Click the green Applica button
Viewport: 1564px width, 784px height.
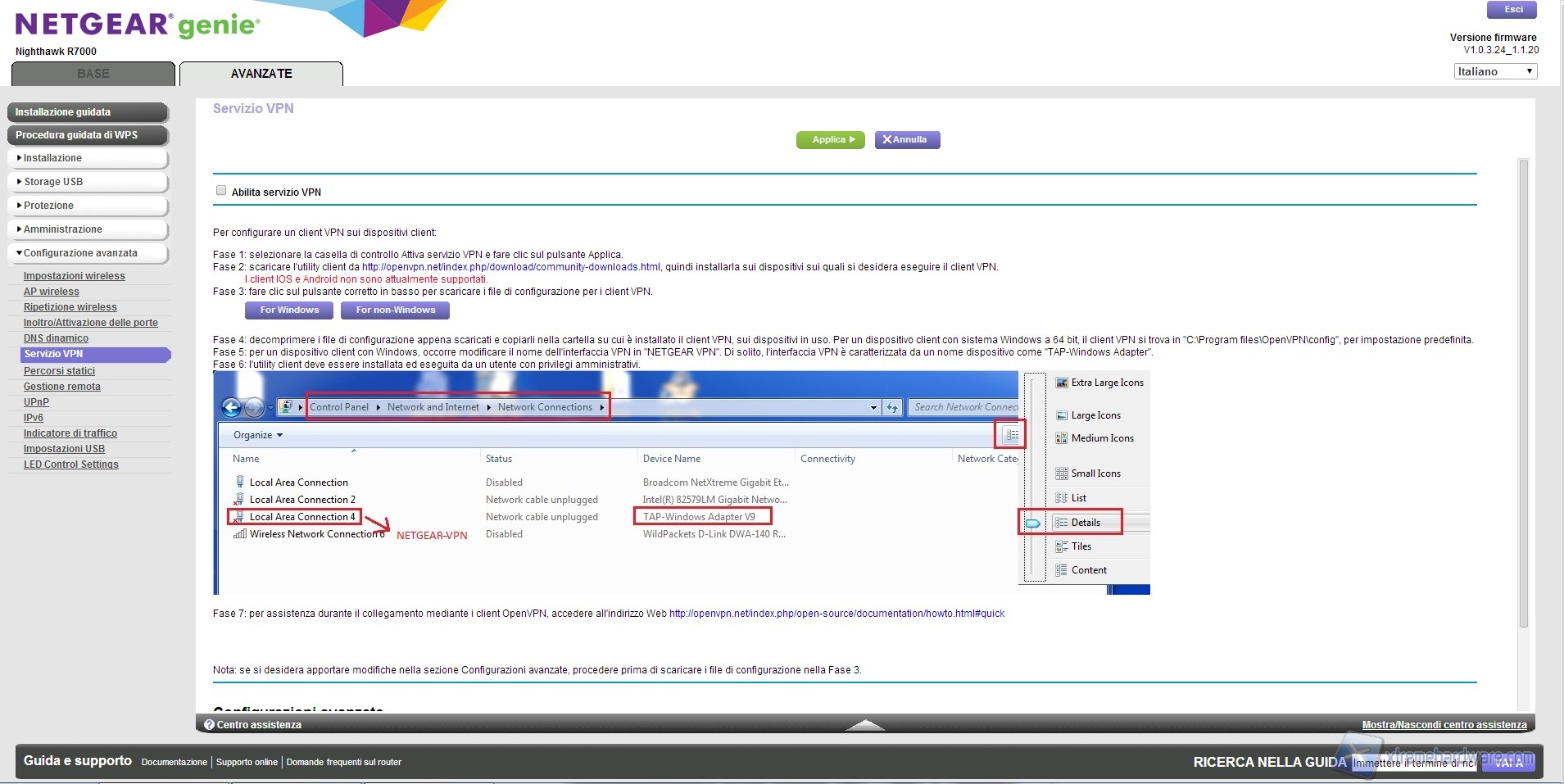pos(830,140)
